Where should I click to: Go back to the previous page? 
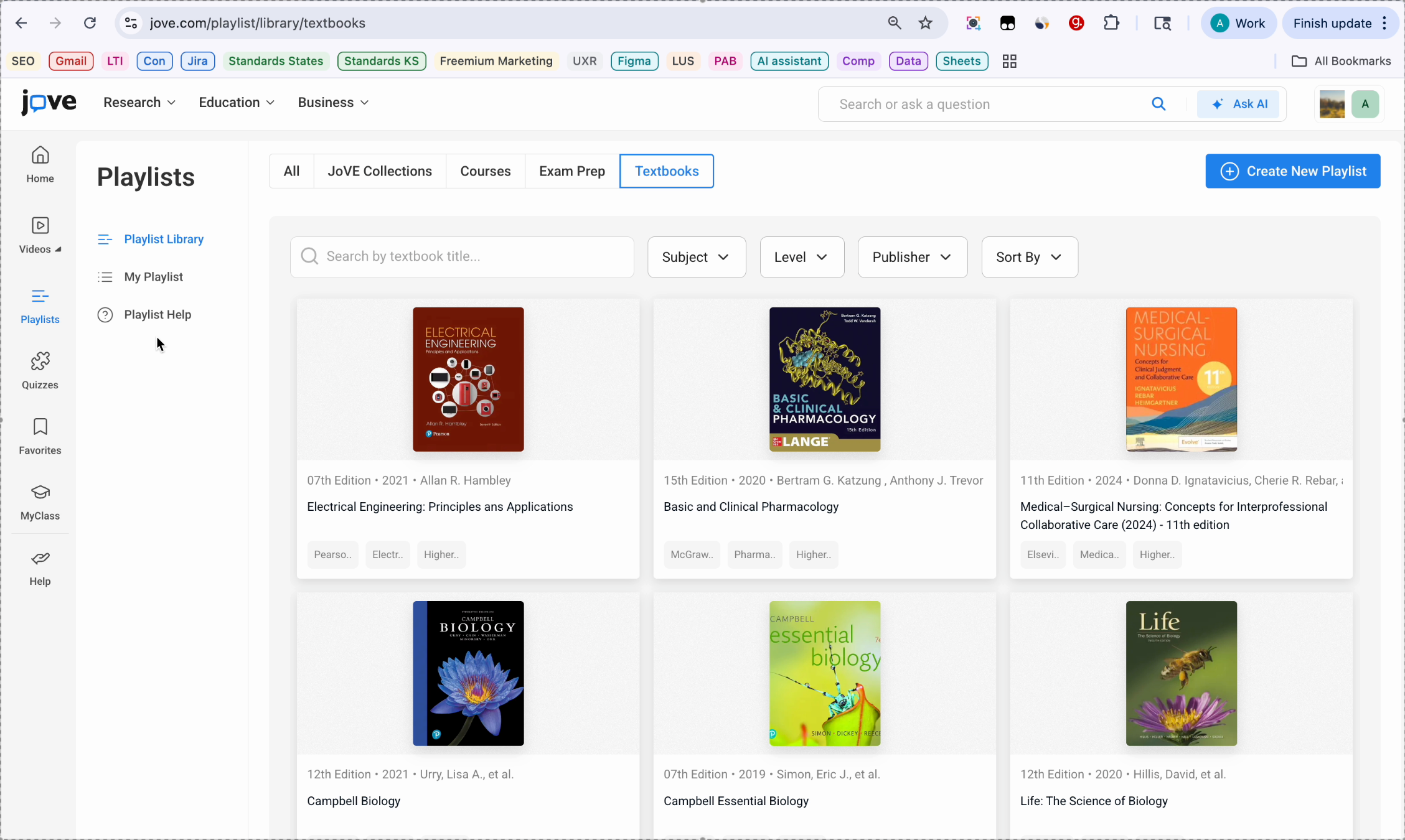click(21, 23)
